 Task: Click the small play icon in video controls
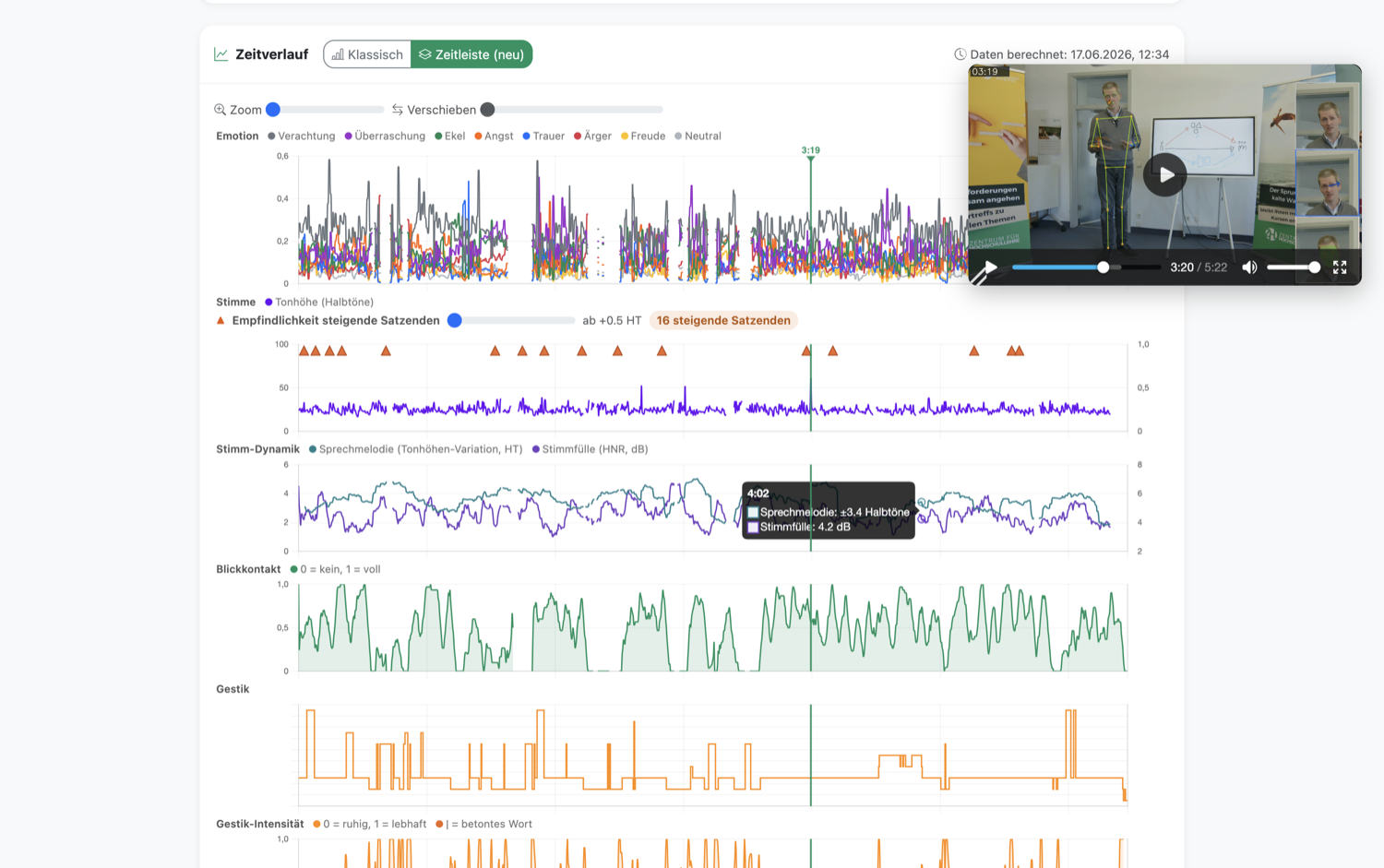[x=990, y=268]
